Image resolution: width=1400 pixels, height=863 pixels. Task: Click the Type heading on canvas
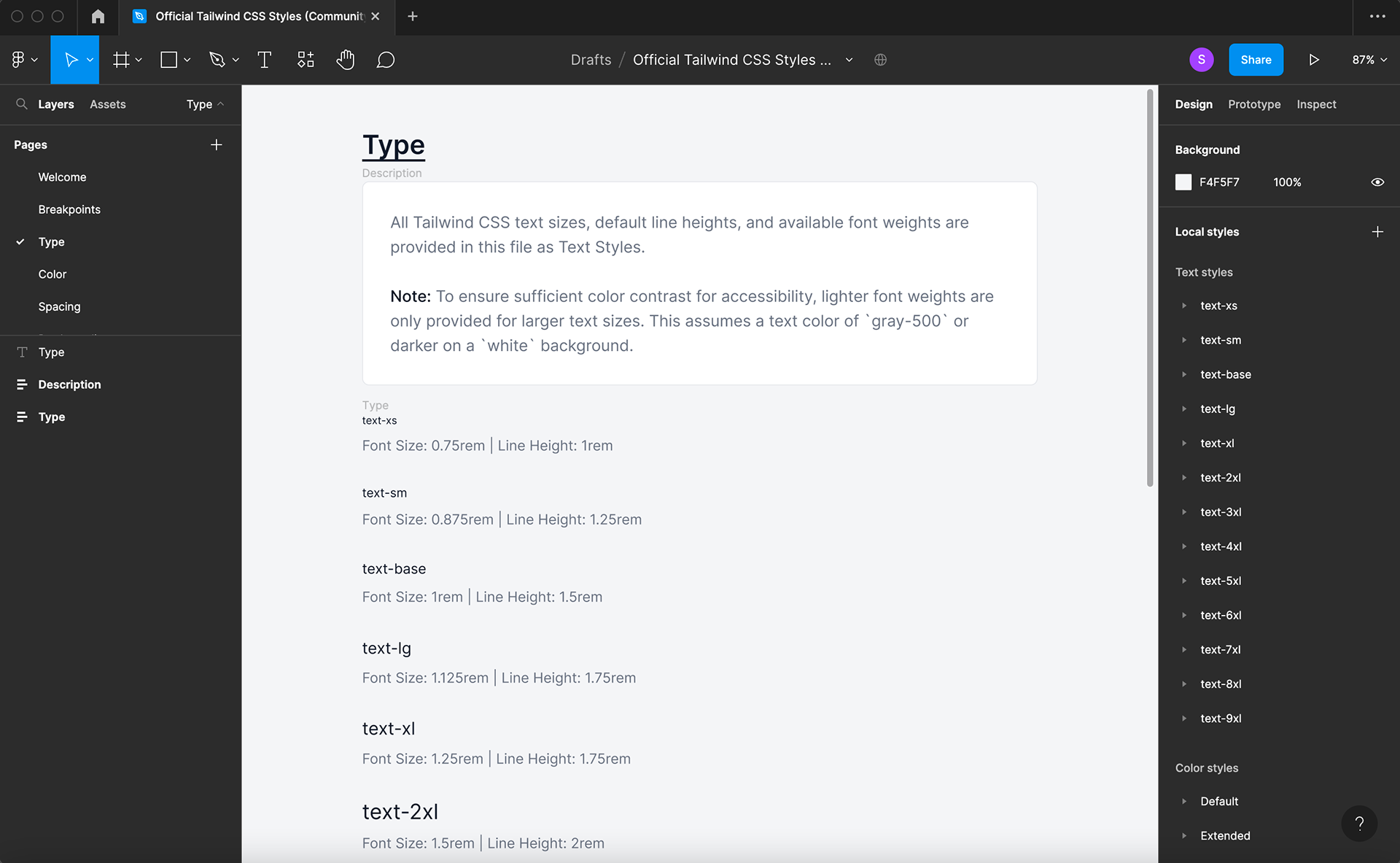pyautogui.click(x=394, y=146)
